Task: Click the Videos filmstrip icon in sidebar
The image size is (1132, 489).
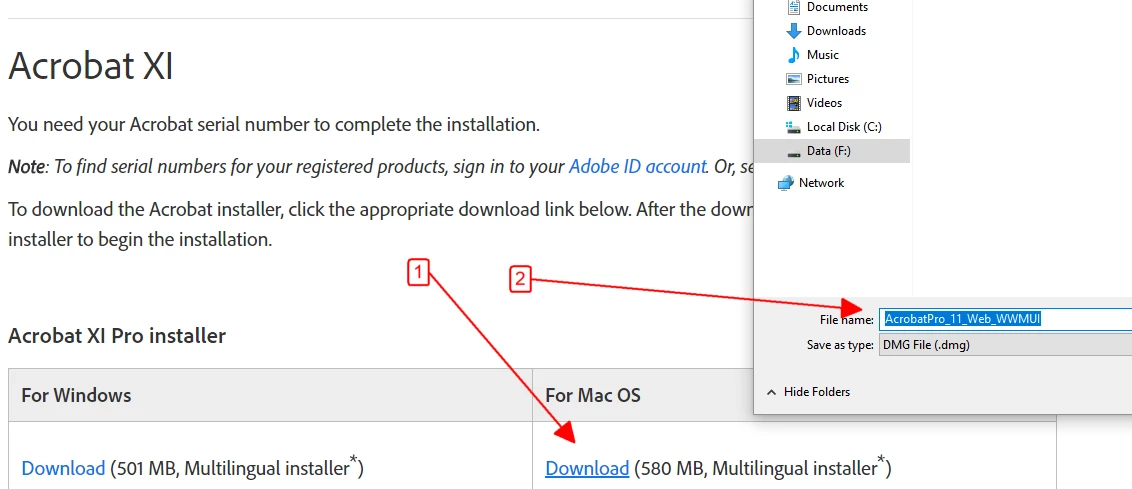Action: [794, 103]
